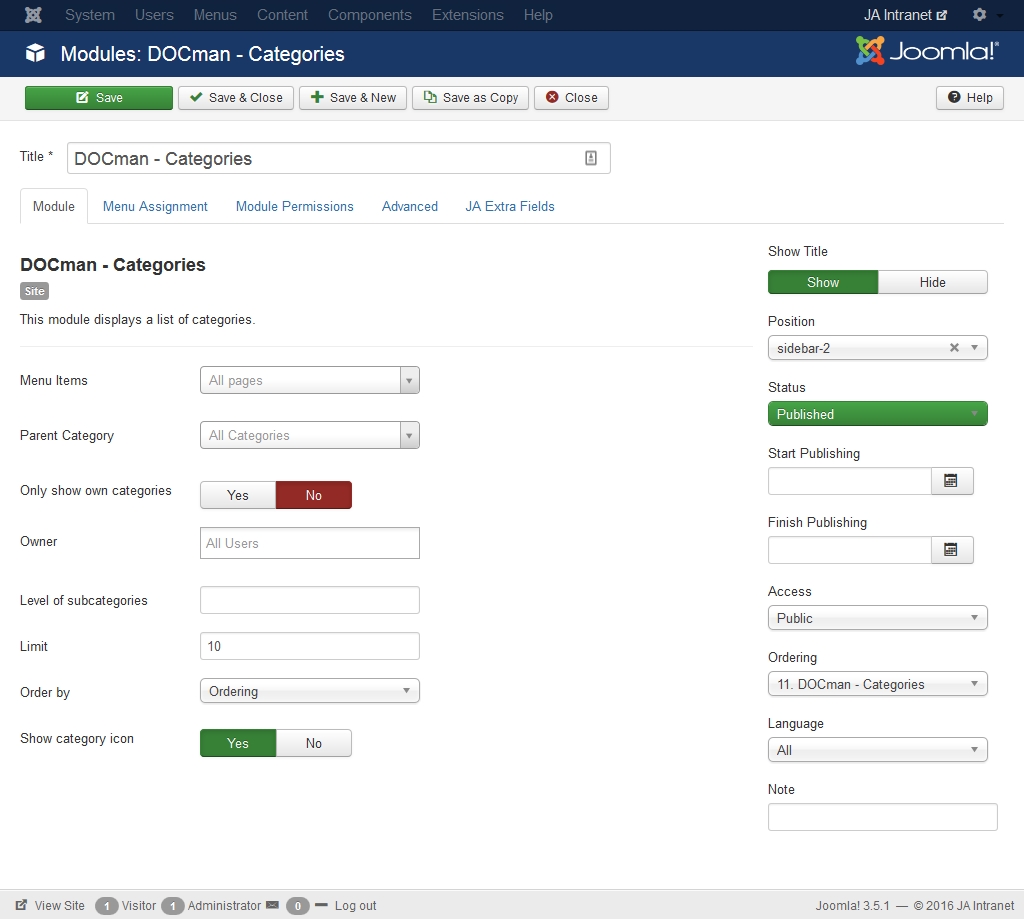Click the Joomla! brand logo in the header

[927, 51]
